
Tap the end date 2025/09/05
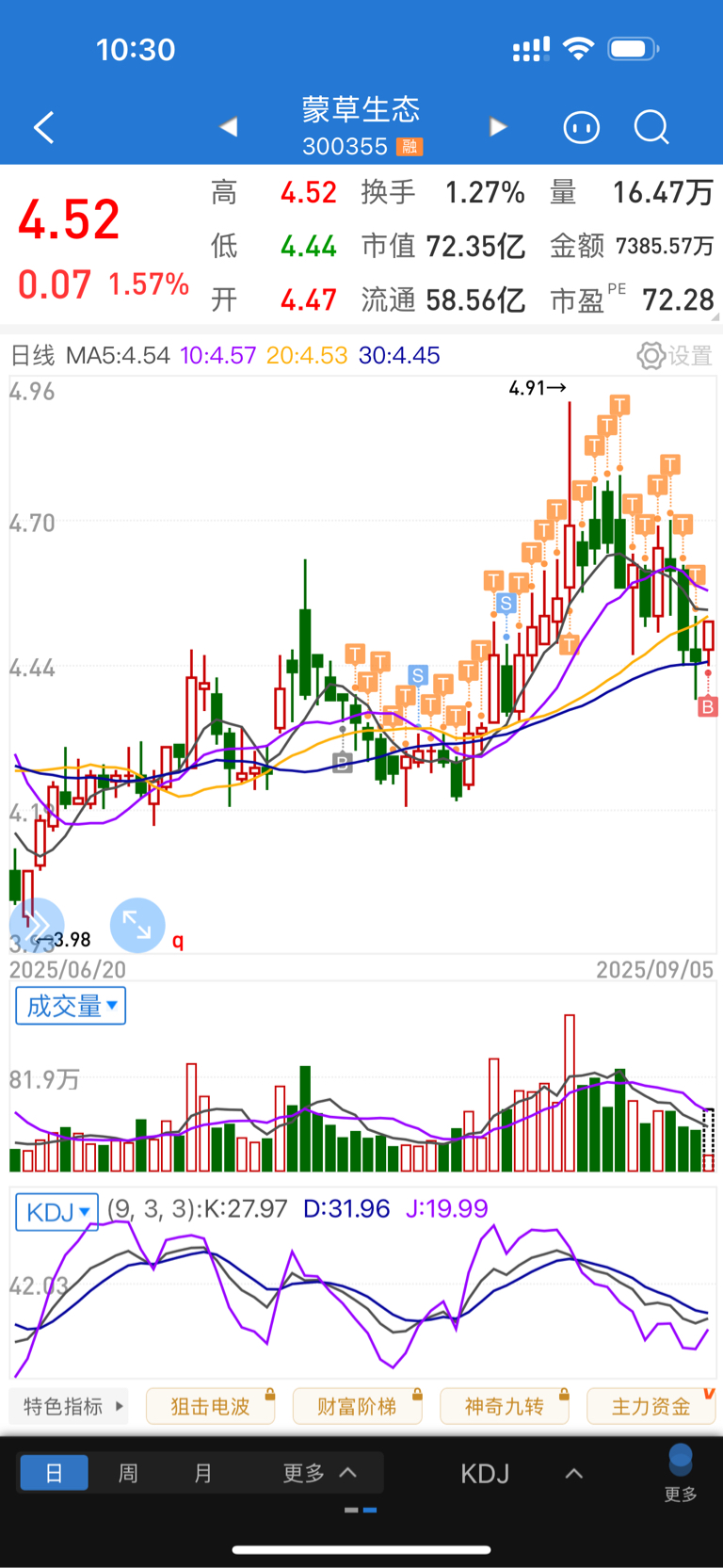click(655, 969)
